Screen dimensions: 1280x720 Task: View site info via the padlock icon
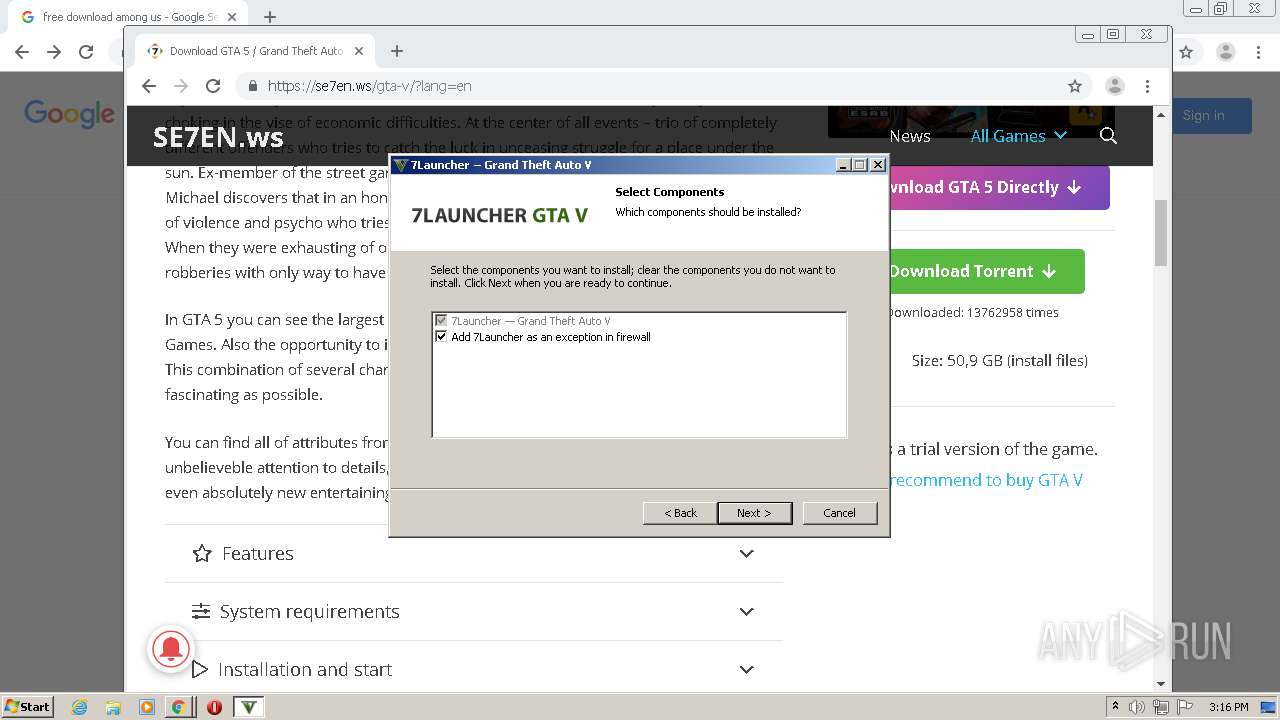coord(252,86)
